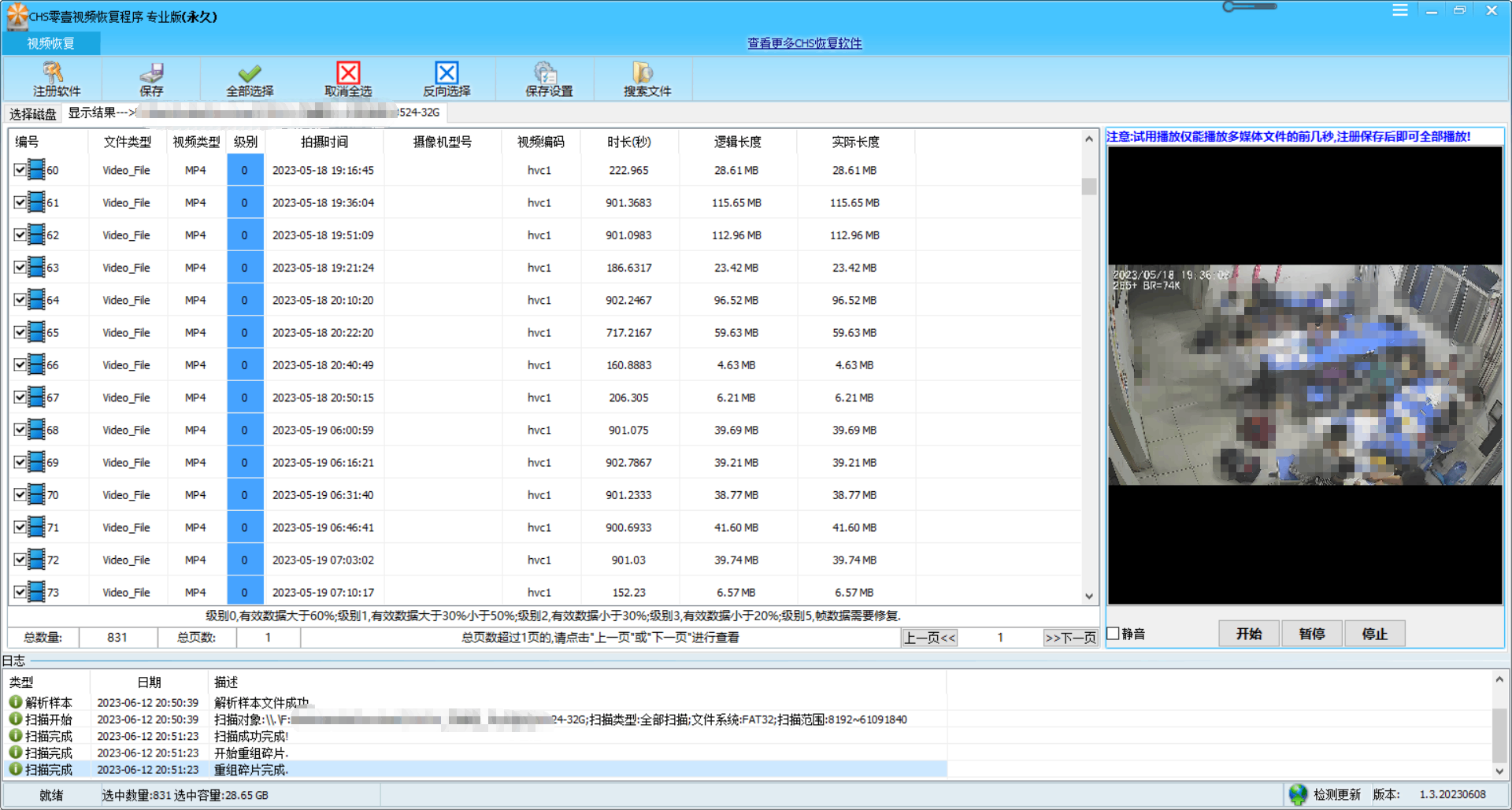Viewport: 1512px width, 810px height.
Task: Click the film icon of file 70
Action: click(x=36, y=494)
